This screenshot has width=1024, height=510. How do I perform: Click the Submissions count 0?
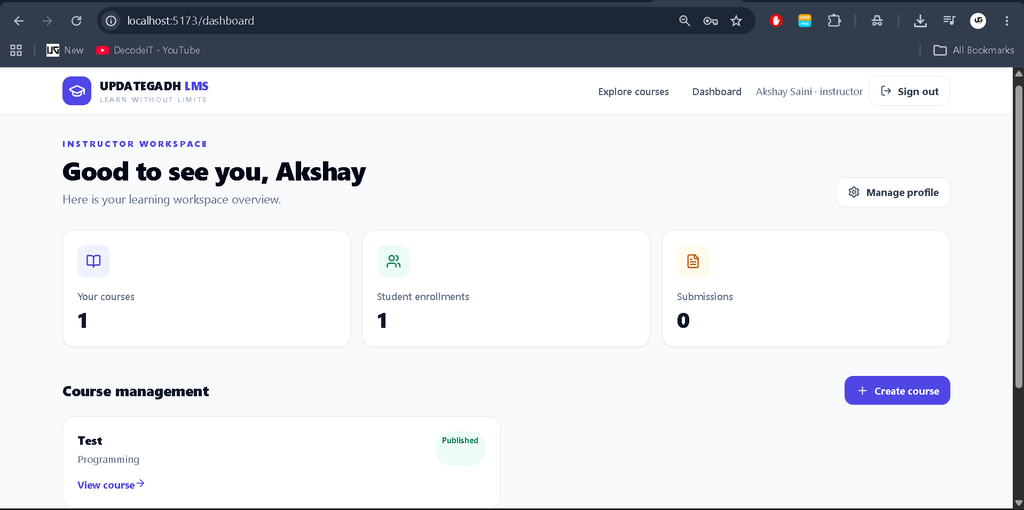coord(683,321)
